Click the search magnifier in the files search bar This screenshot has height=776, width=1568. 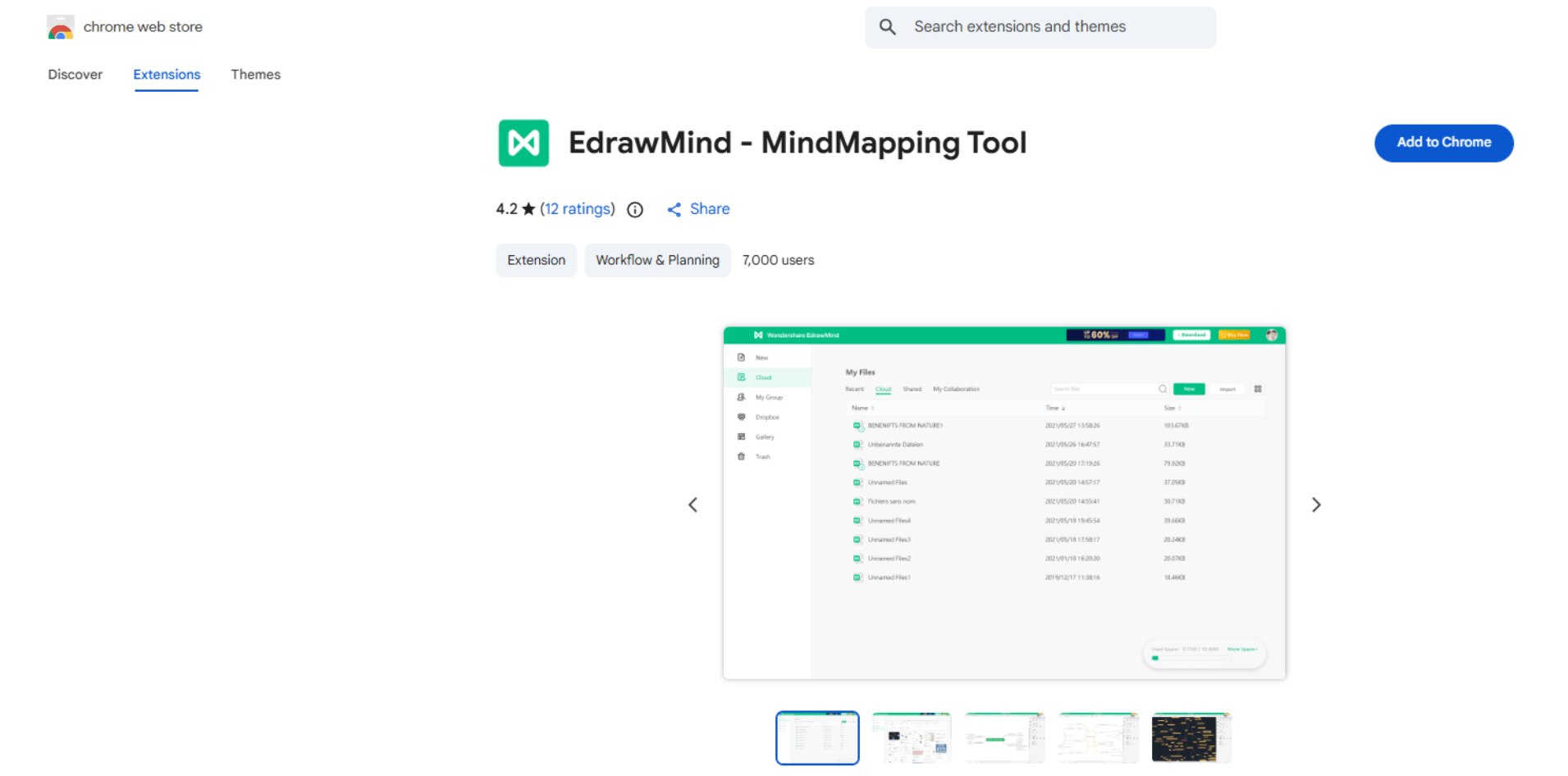1162,388
